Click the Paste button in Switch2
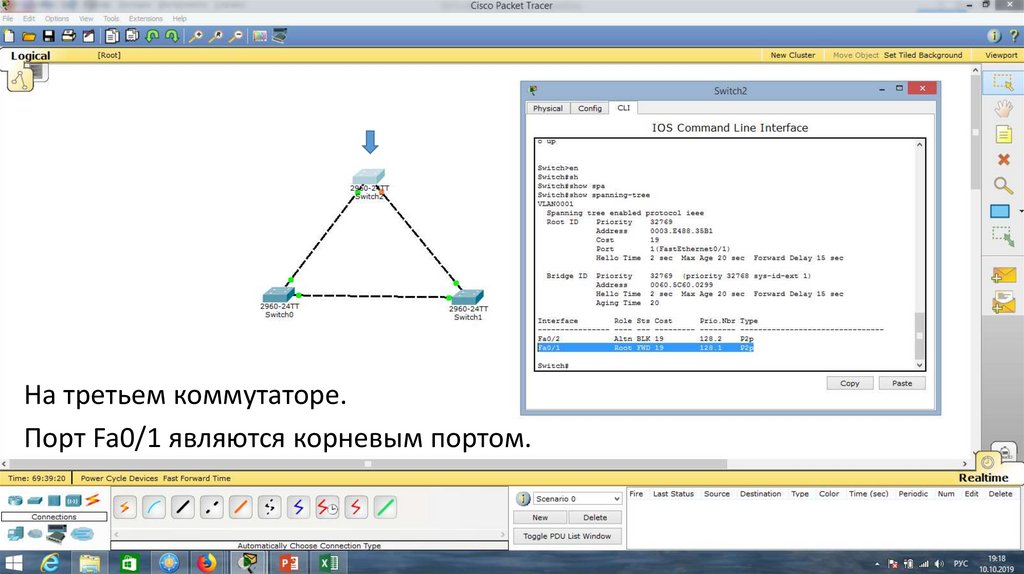The height and width of the screenshot is (574, 1024). pos(902,383)
